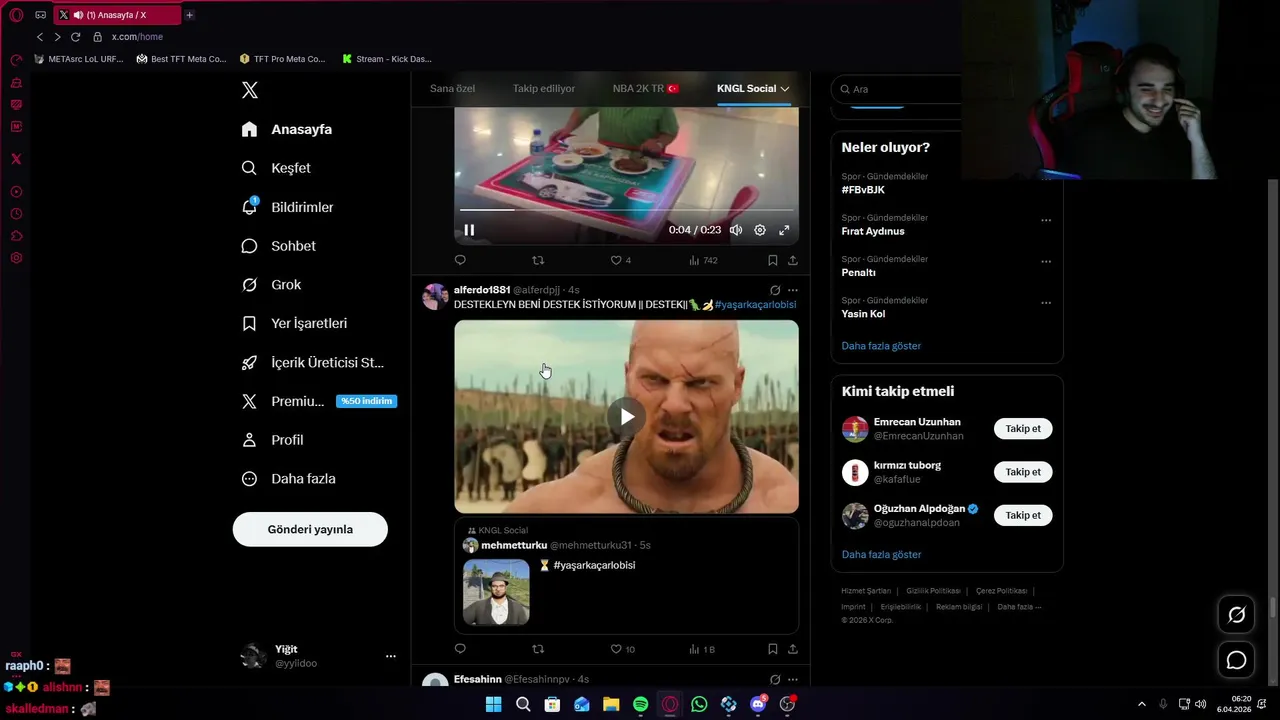Screen dimensions: 1280x720
Task: Open WhatsApp from the taskbar
Action: click(x=699, y=704)
